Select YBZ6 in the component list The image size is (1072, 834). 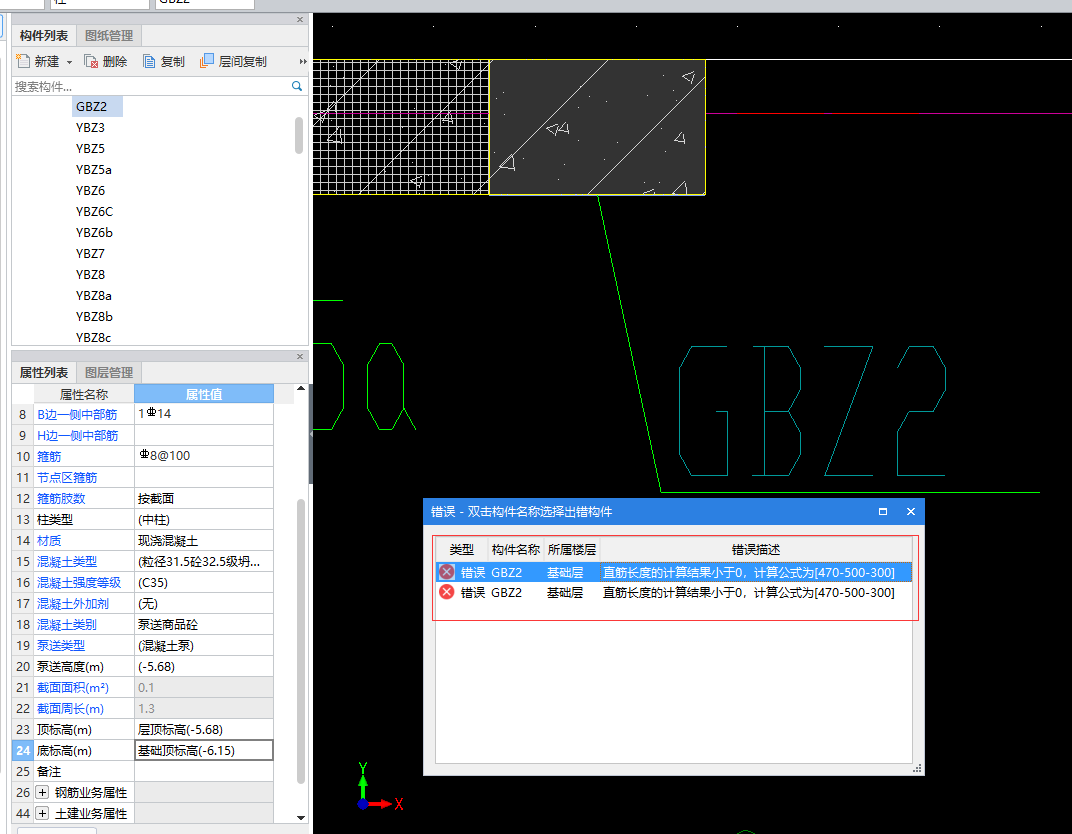[x=90, y=191]
